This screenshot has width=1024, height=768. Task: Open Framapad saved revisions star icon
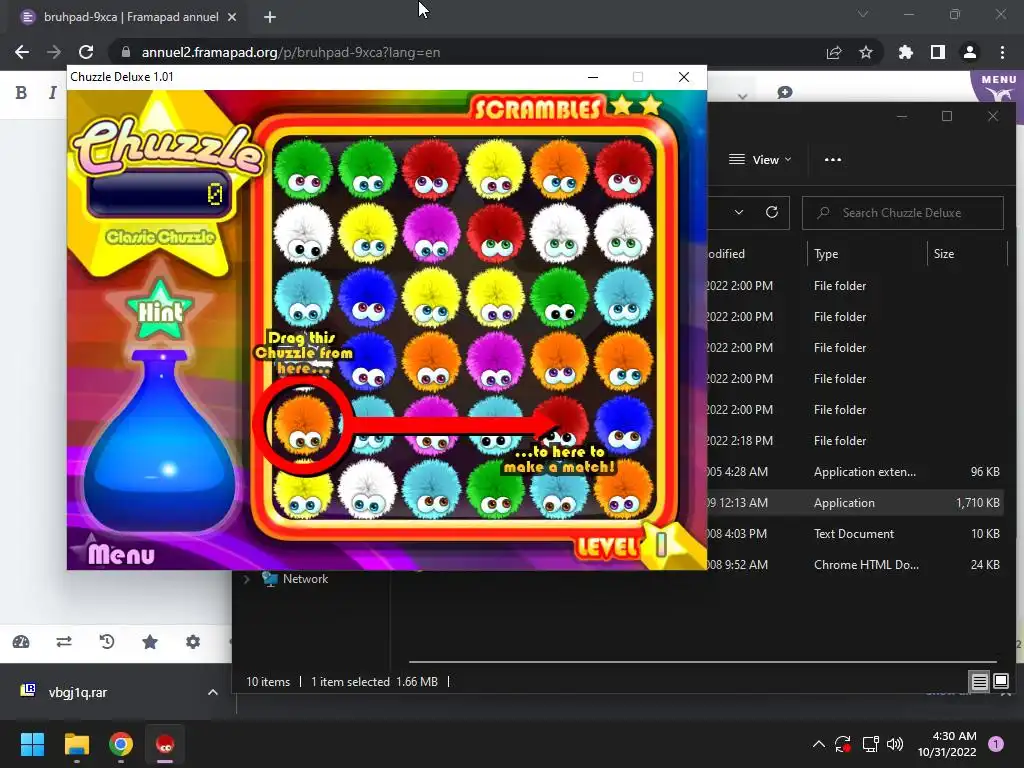click(150, 642)
